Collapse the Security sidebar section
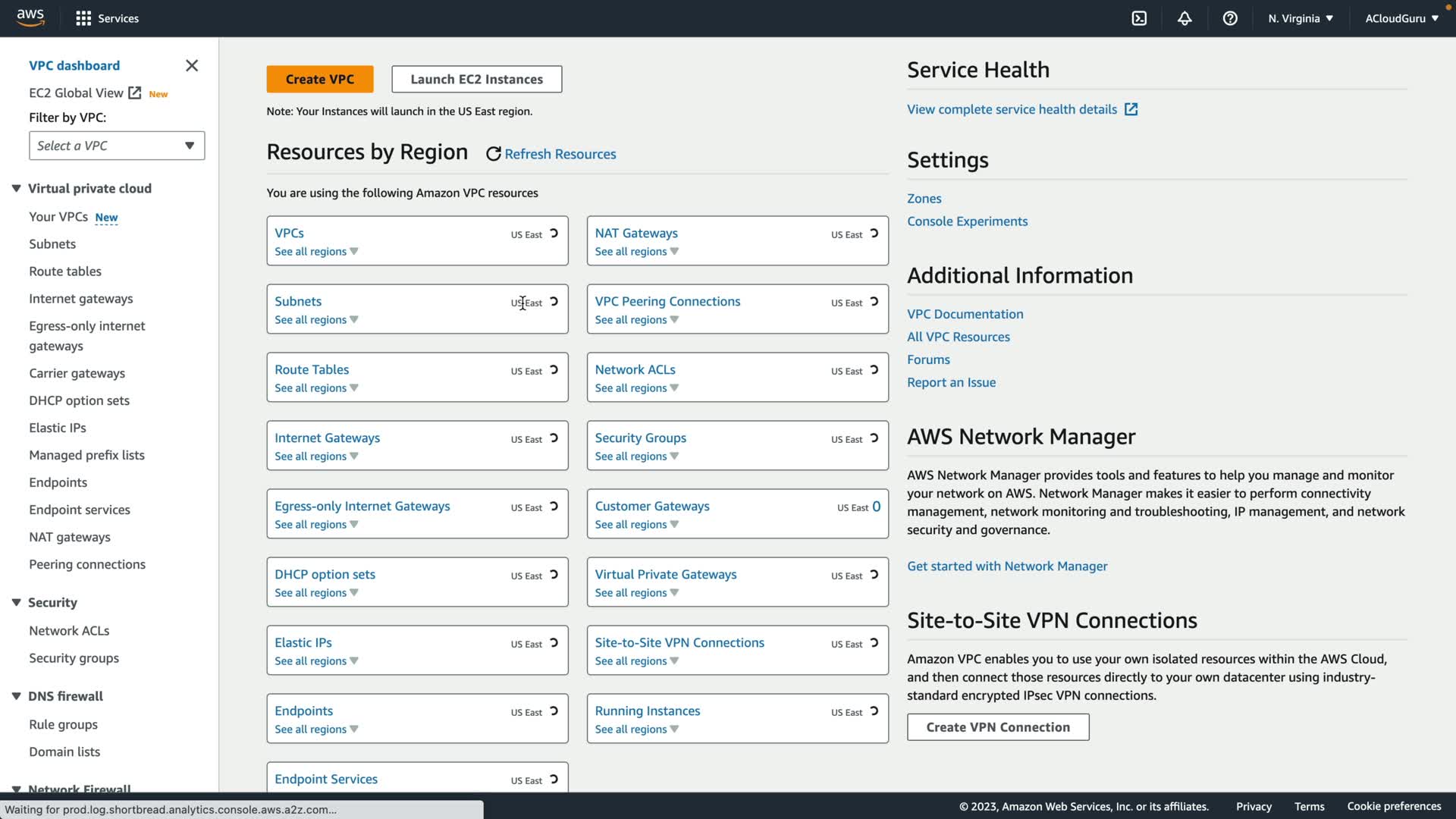Image resolution: width=1456 pixels, height=819 pixels. tap(16, 602)
